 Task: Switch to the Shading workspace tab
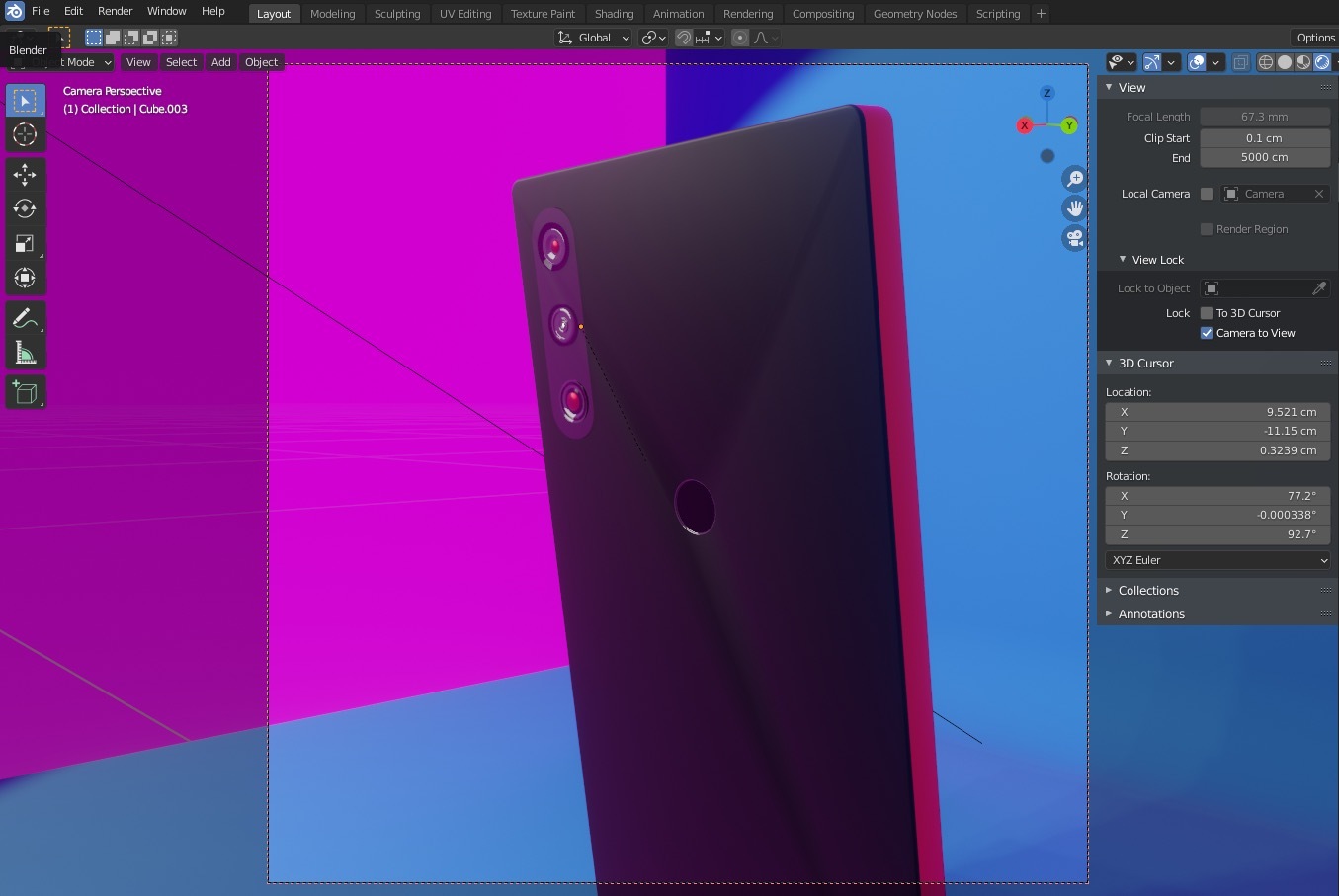614,14
